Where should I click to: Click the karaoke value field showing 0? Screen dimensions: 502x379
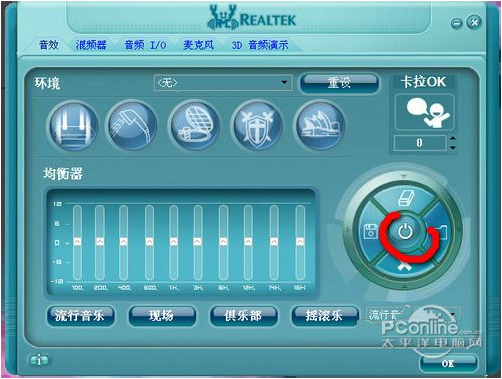pos(420,143)
